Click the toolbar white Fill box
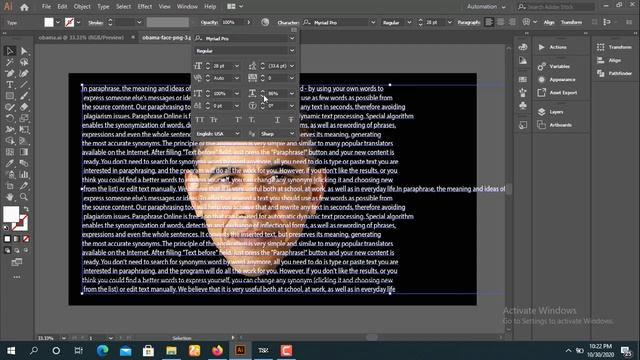Screen dimensions: 640x360 tap(11, 214)
